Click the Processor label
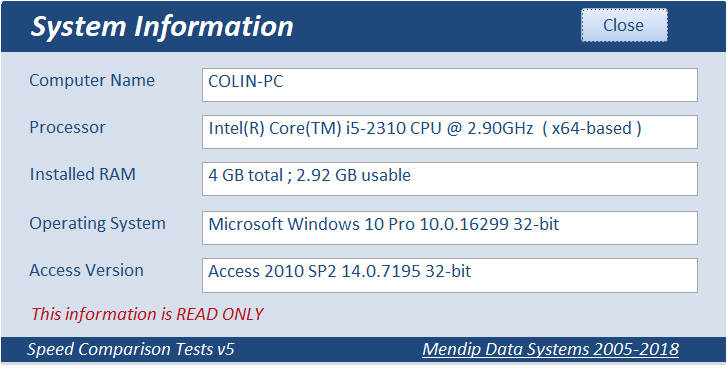The width and height of the screenshot is (727, 366). [67, 127]
